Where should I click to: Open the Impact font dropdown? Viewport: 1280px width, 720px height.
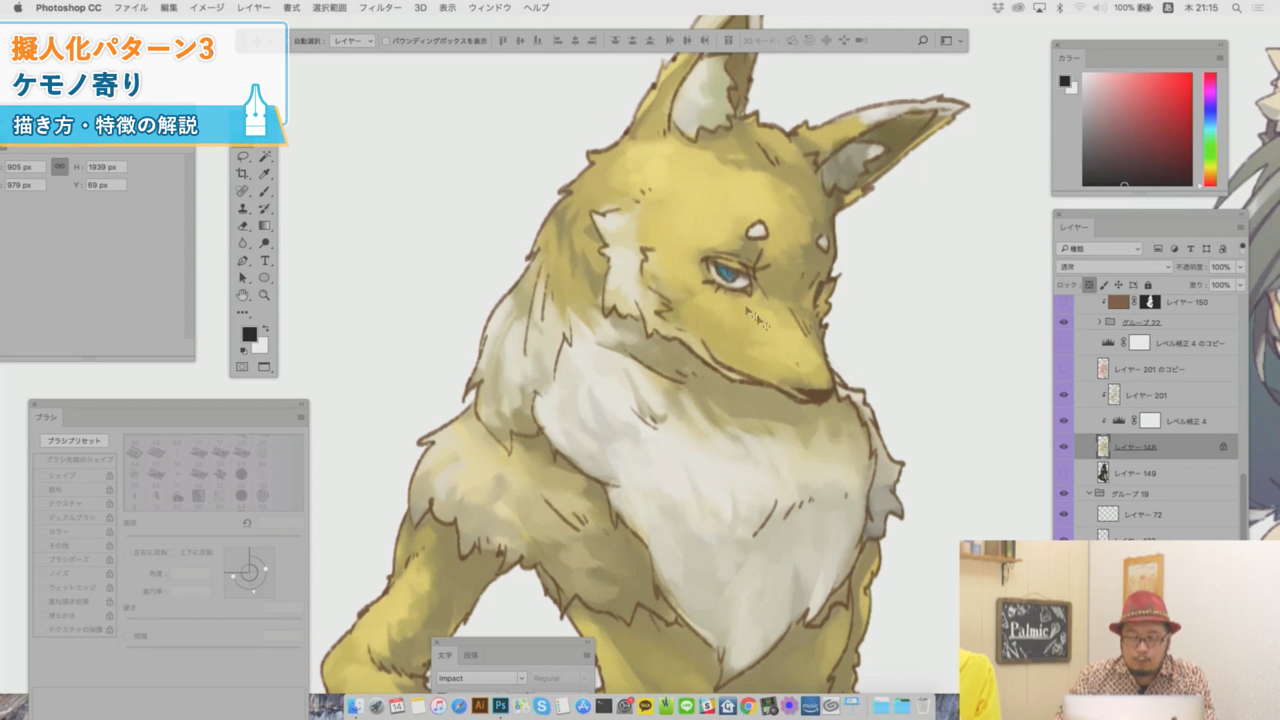tap(480, 678)
